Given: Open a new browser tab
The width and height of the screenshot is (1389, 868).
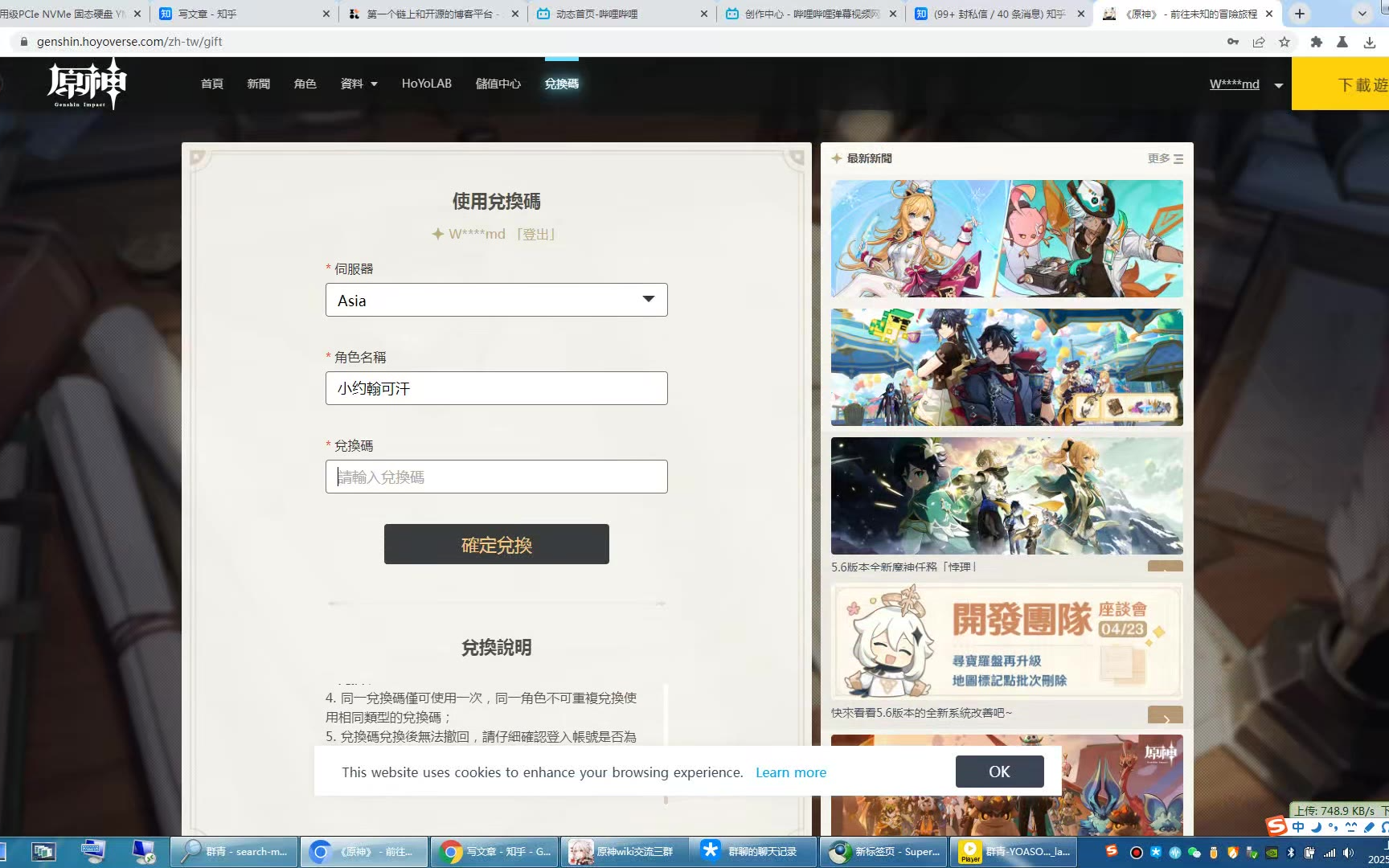Looking at the screenshot, I should tap(1300, 14).
